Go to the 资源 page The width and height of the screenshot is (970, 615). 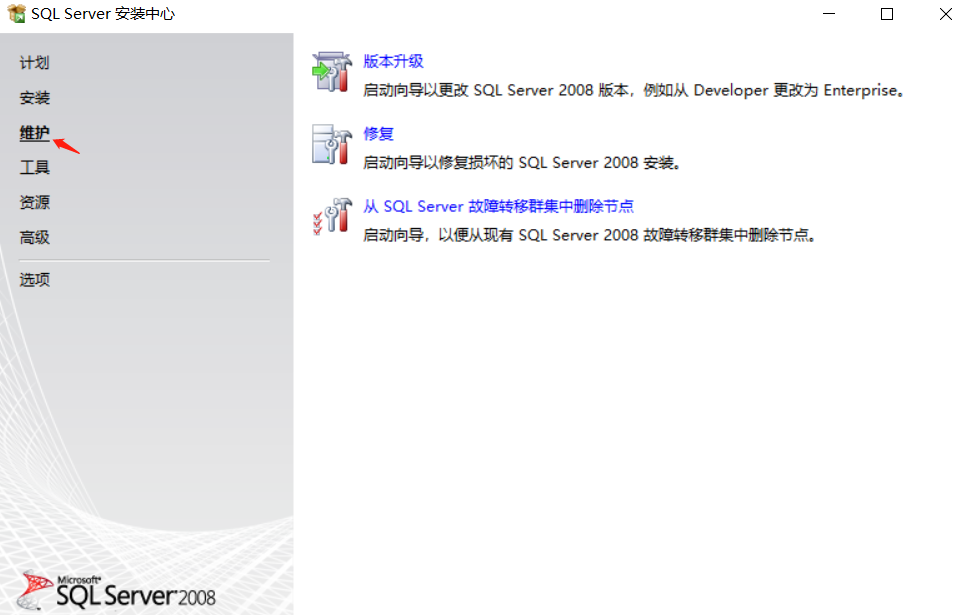[x=34, y=201]
